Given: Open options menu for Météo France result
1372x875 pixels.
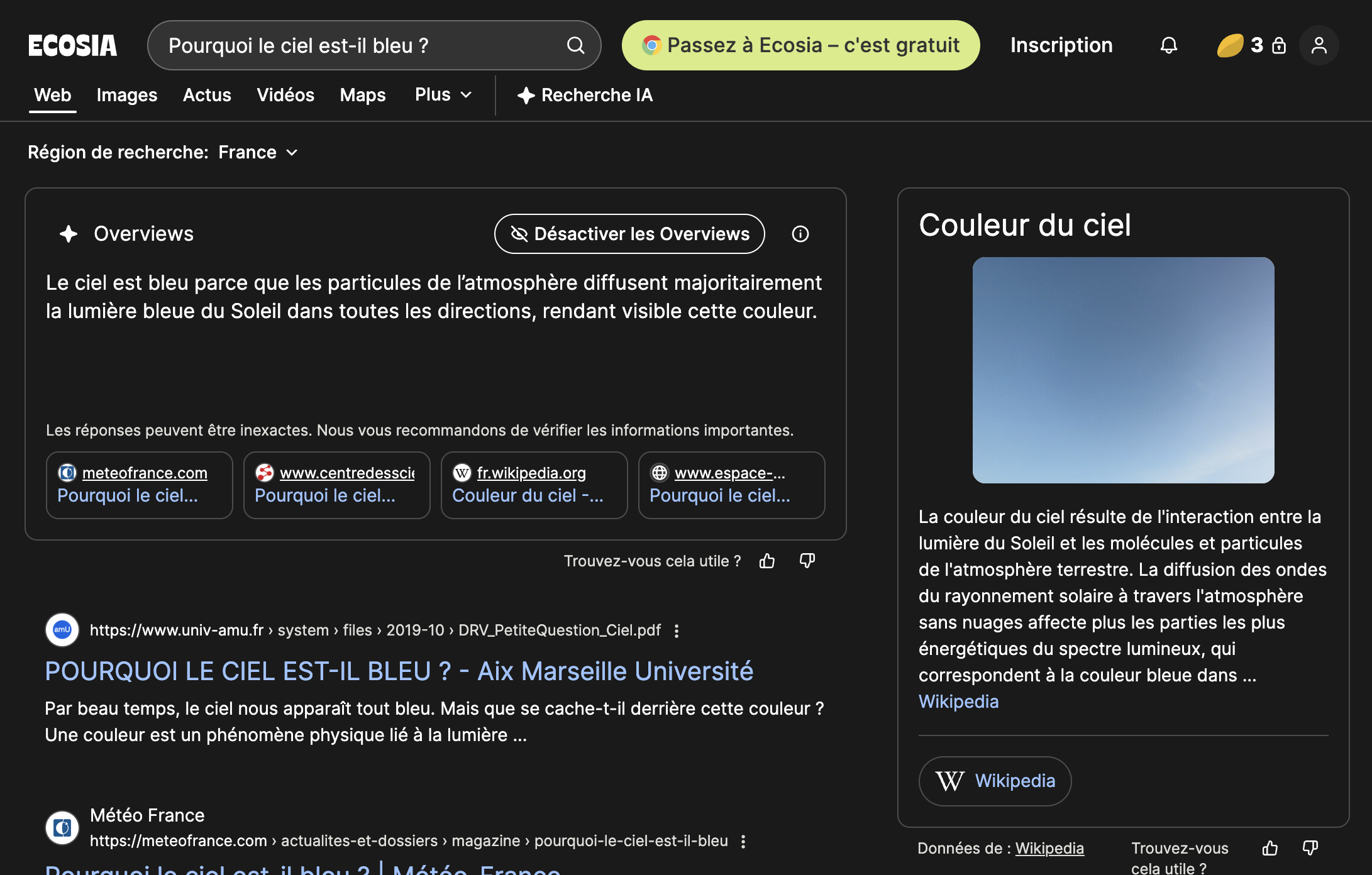Looking at the screenshot, I should click(743, 841).
